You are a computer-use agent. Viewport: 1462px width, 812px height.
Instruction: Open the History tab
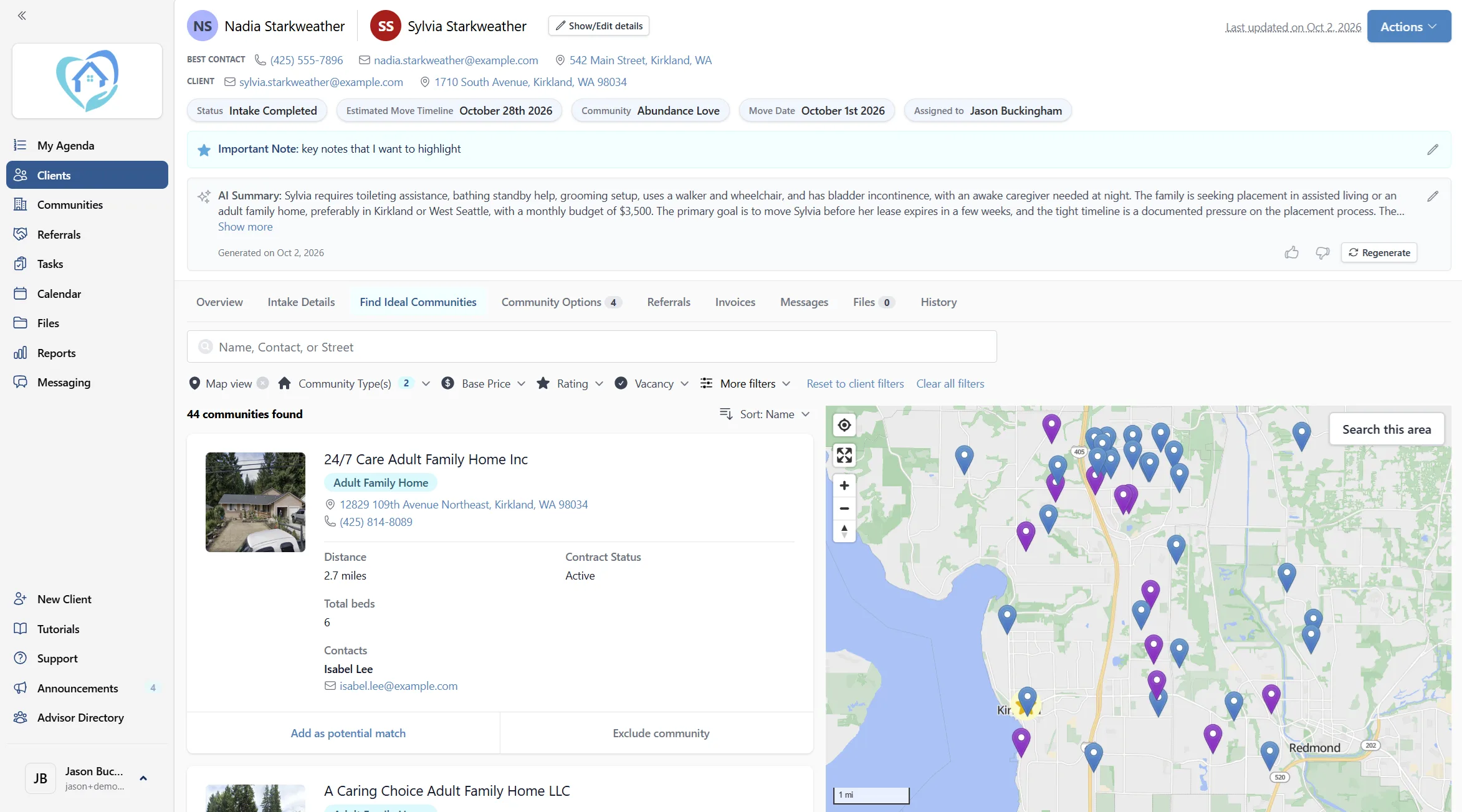939,302
